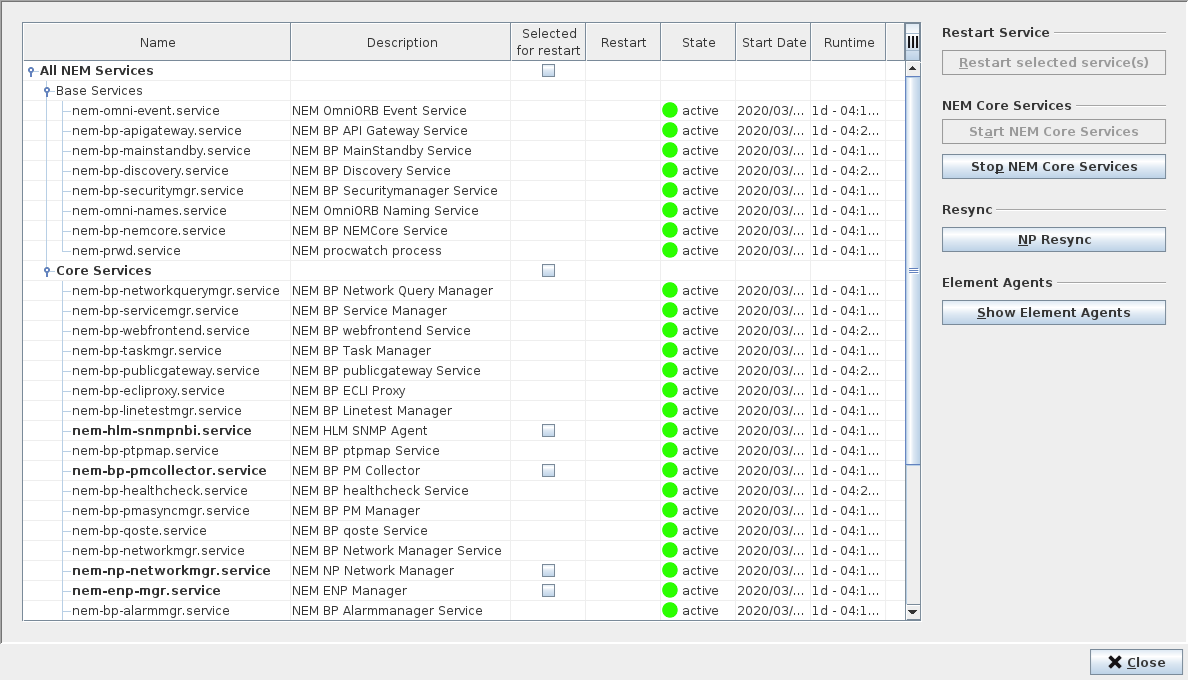This screenshot has height=680, width=1188.
Task: Select nem-bp-pmcollector.service for restart
Action: click(x=548, y=471)
